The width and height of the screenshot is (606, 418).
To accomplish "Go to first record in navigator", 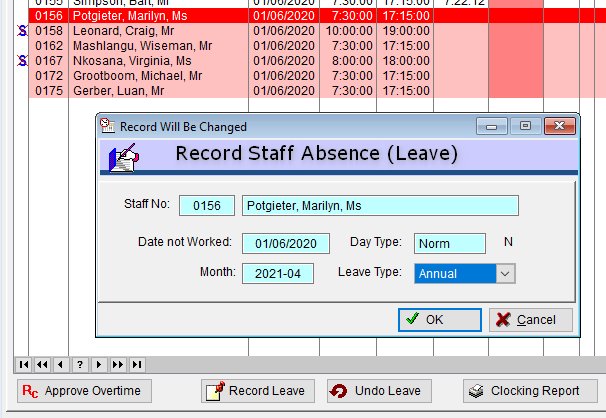I will (24, 364).
